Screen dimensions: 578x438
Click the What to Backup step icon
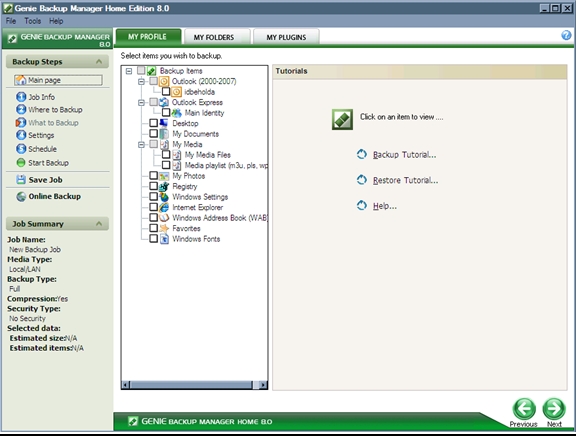click(21, 122)
